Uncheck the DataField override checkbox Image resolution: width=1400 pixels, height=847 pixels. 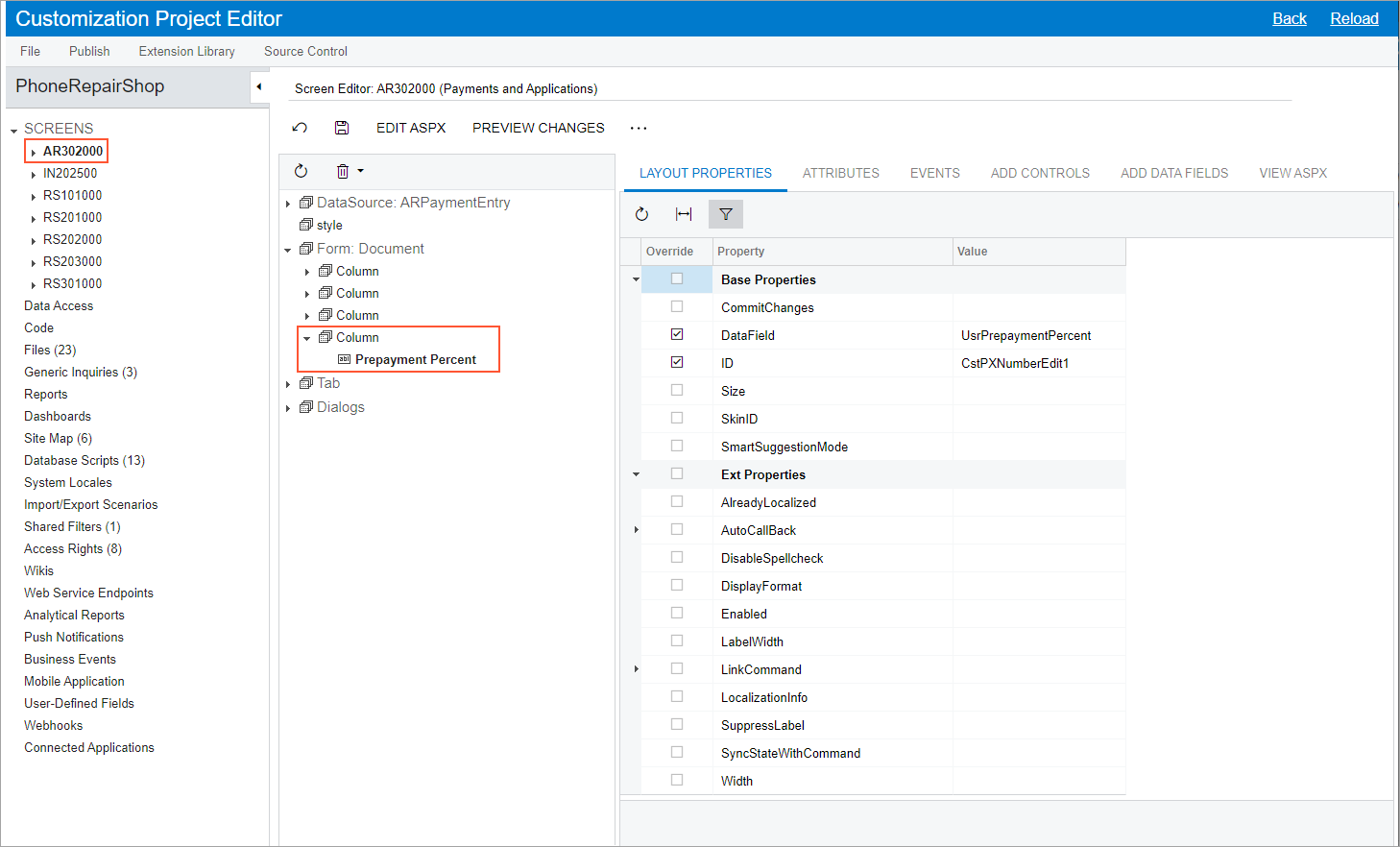click(x=677, y=335)
